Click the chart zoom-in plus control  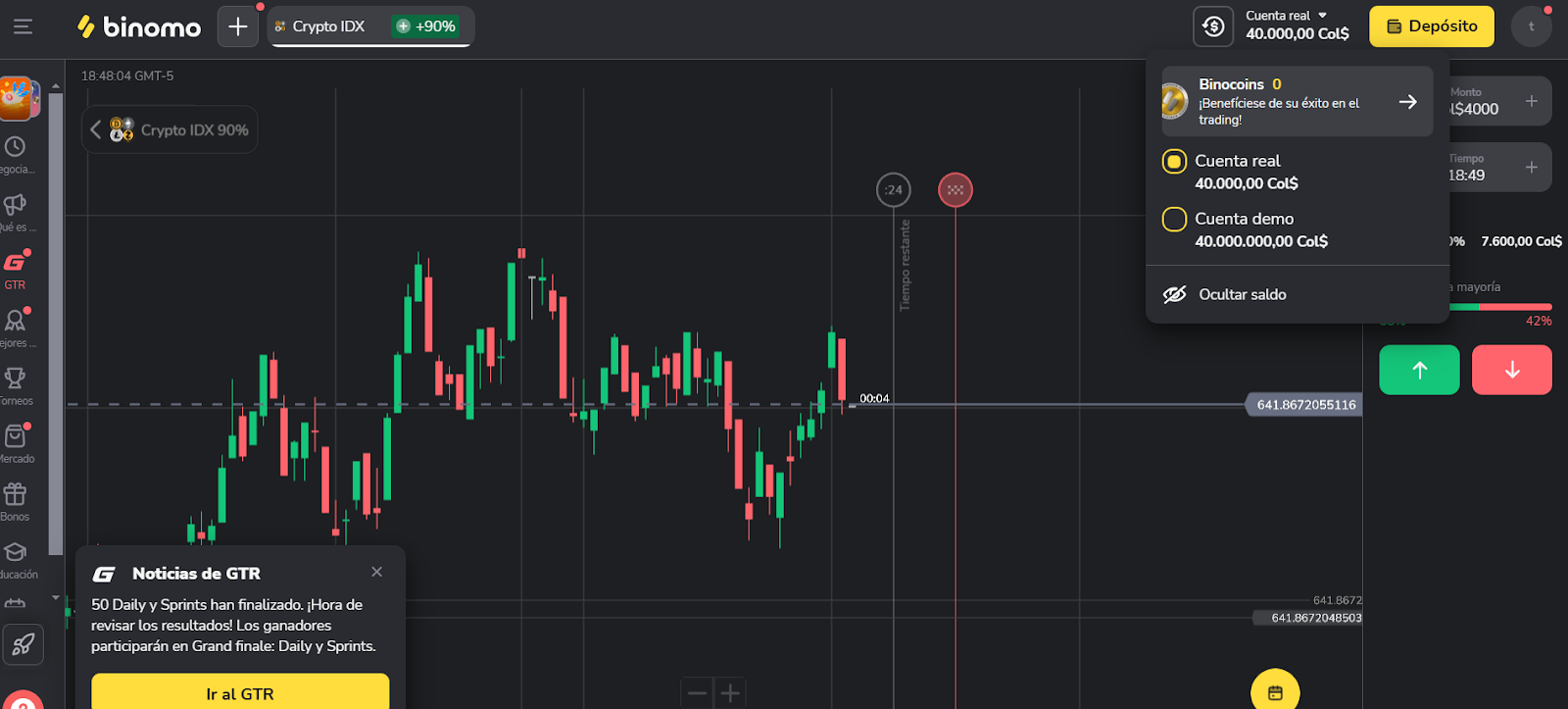pos(730,693)
